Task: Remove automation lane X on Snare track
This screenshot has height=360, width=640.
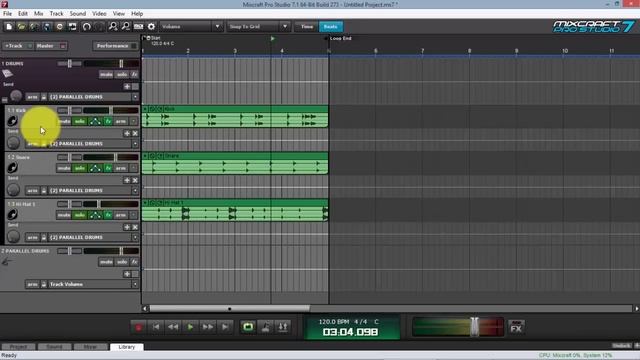Action: [135, 180]
